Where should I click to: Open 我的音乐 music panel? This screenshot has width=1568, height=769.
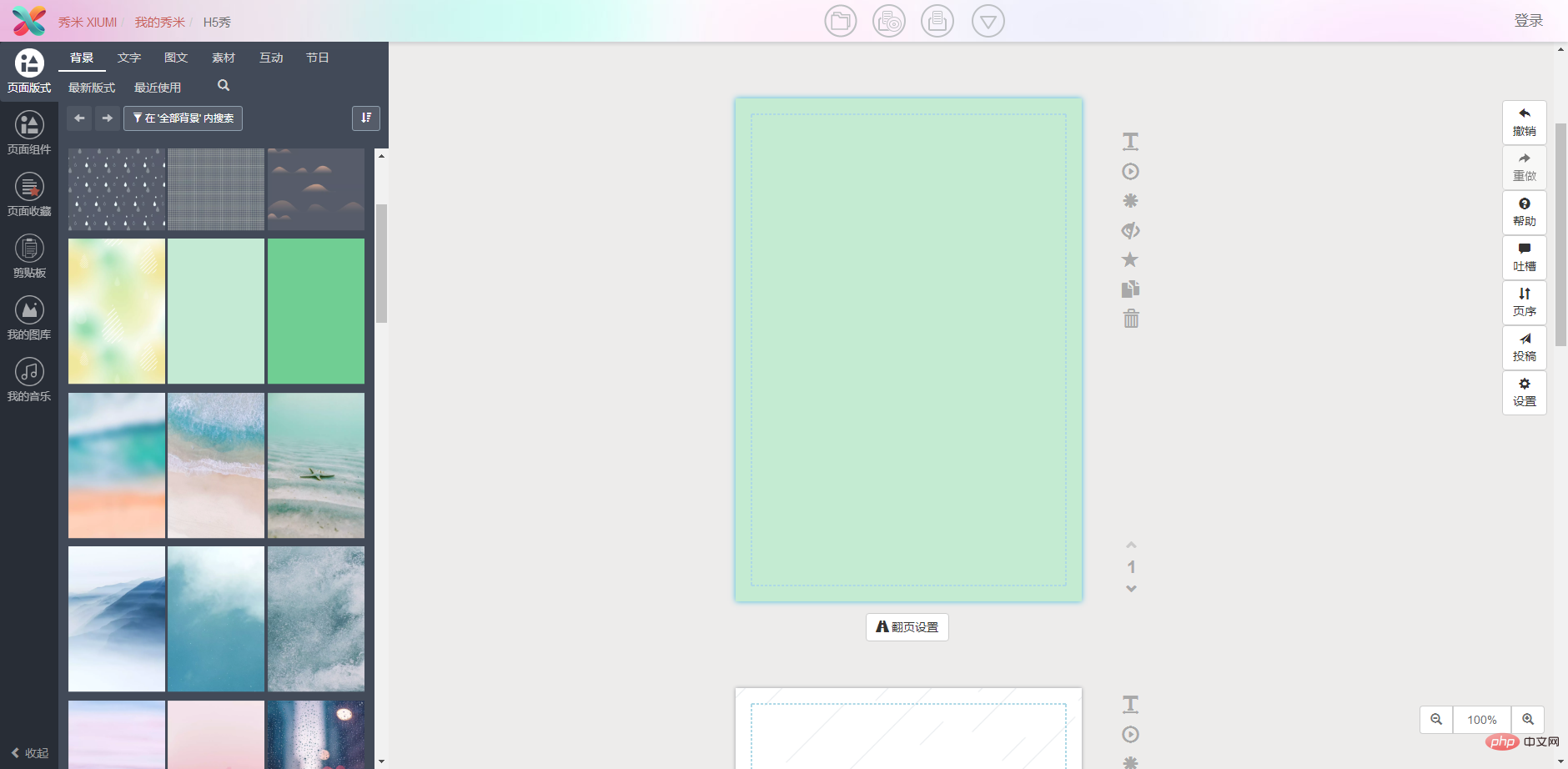tap(29, 380)
